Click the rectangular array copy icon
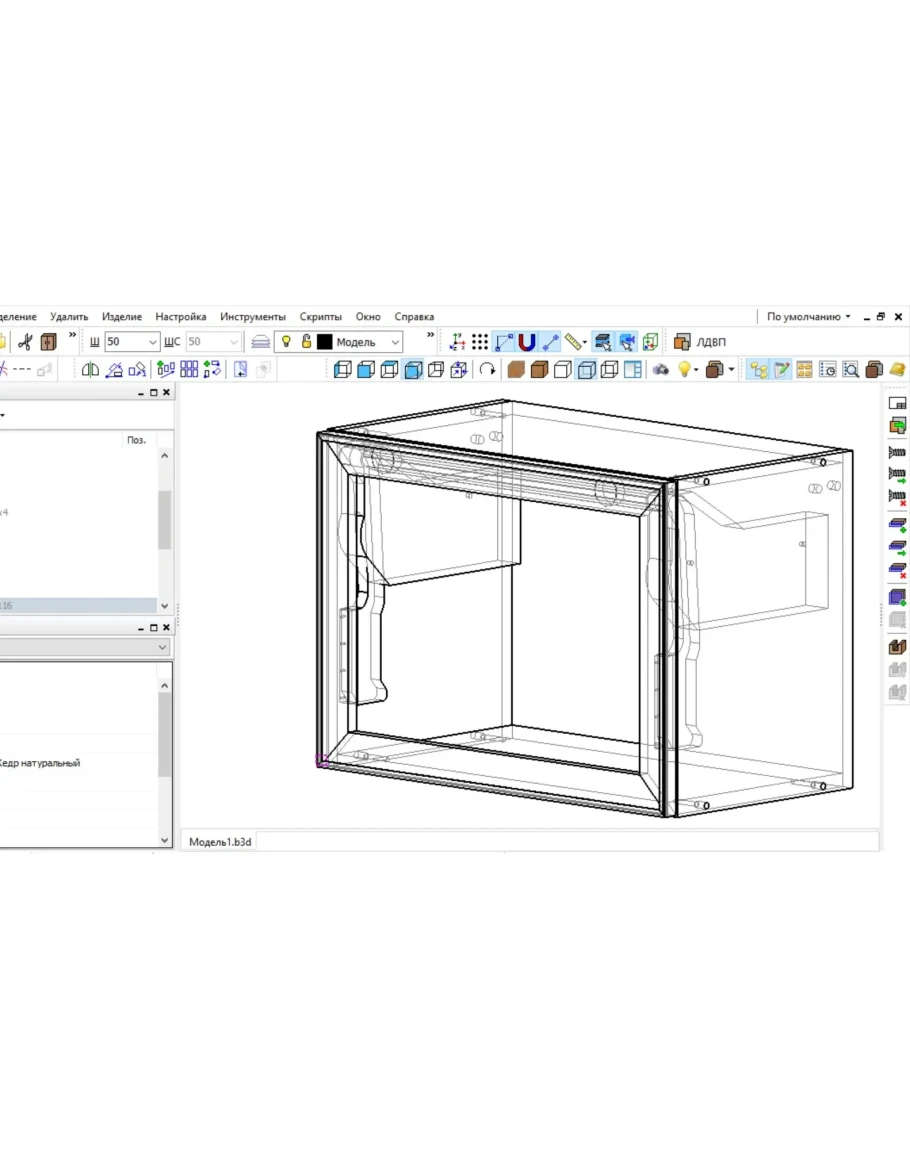 (189, 370)
